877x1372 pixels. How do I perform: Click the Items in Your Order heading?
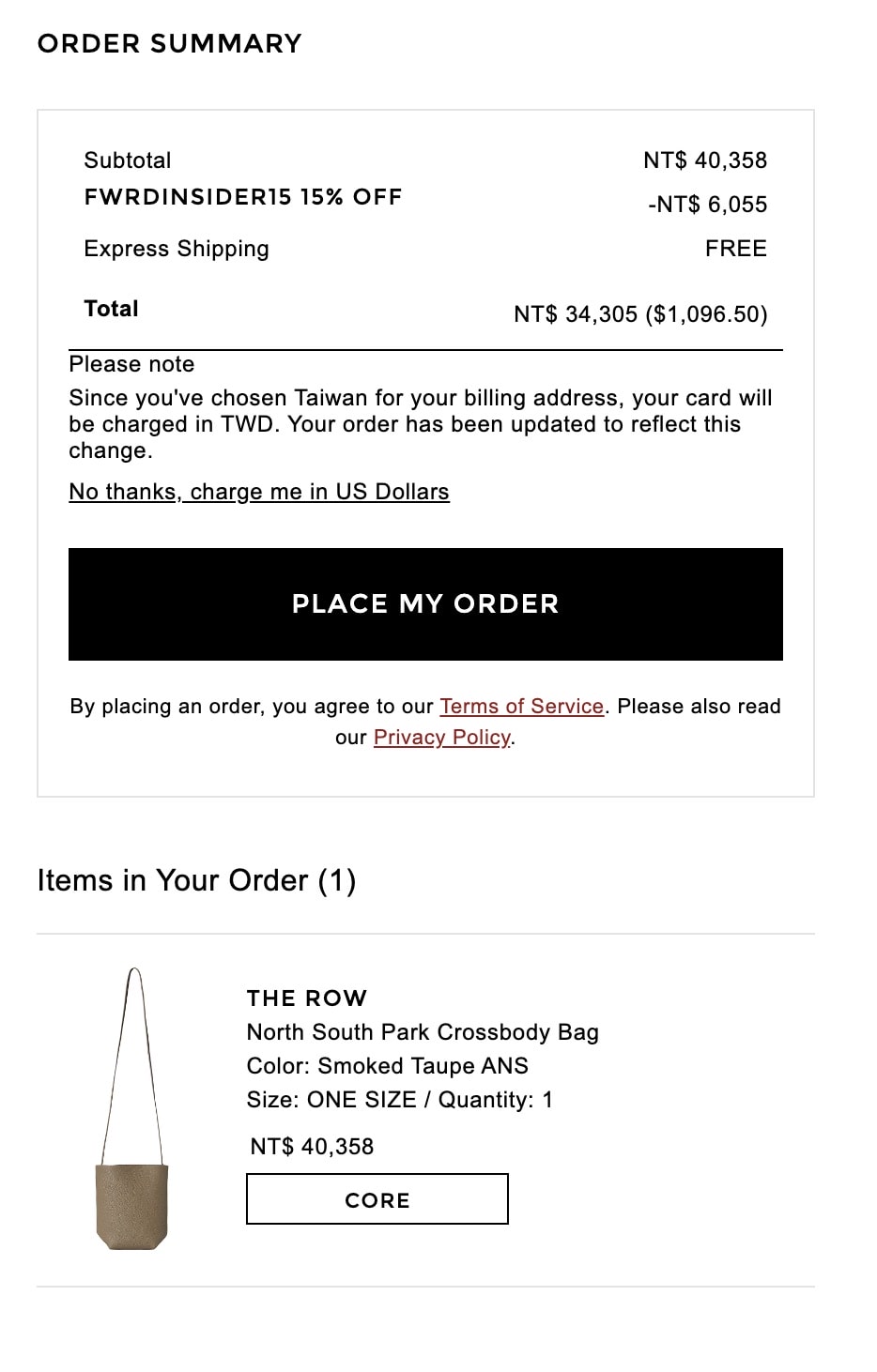[196, 880]
